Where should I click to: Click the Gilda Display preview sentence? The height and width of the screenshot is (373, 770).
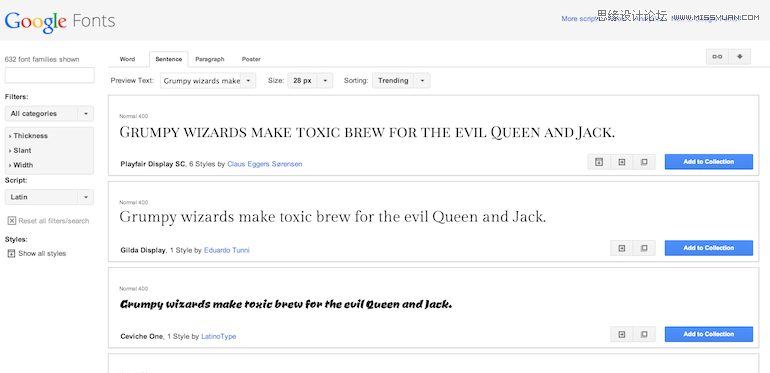(332, 217)
